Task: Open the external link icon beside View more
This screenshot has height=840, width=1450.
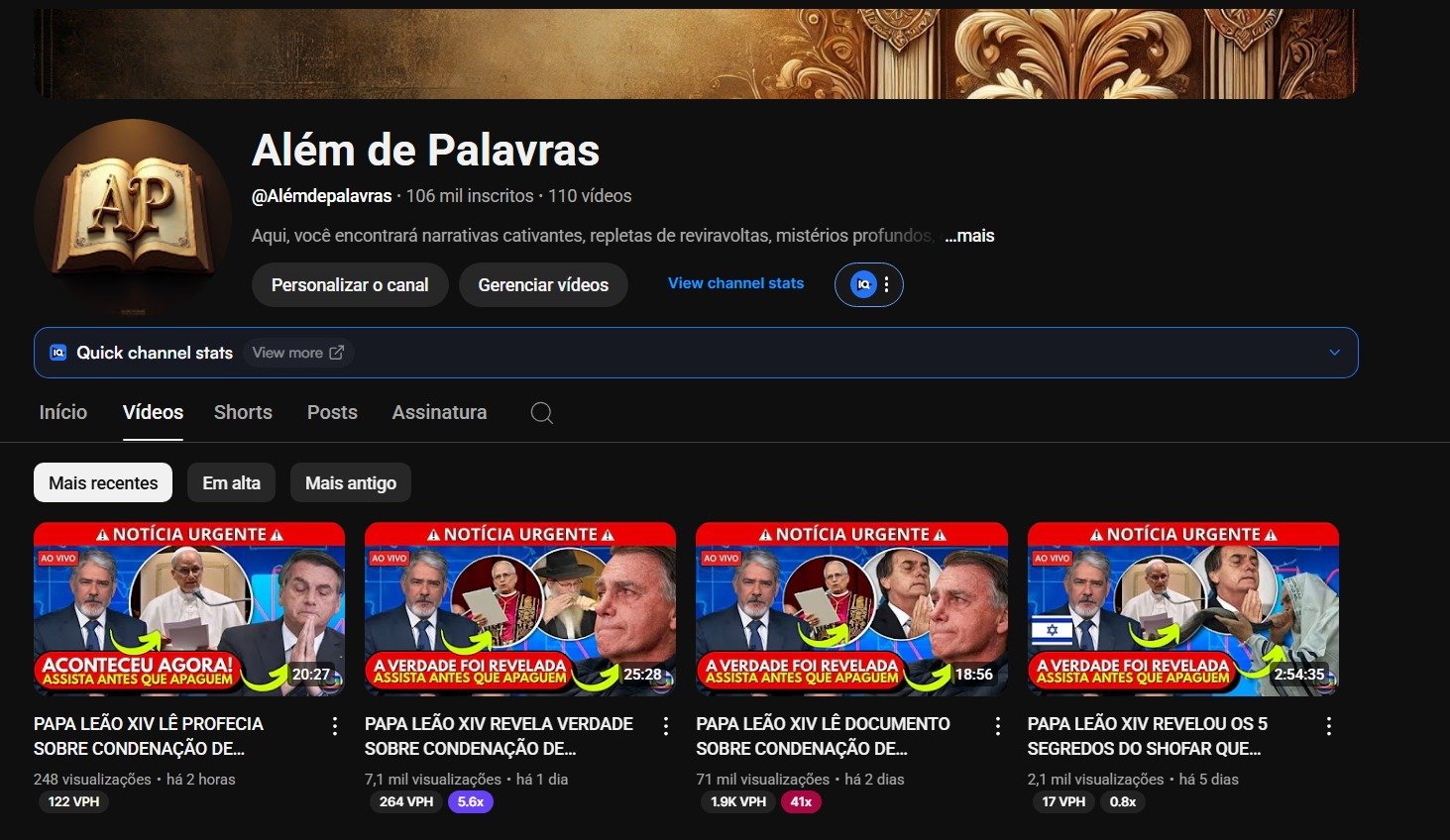Action: tap(337, 353)
